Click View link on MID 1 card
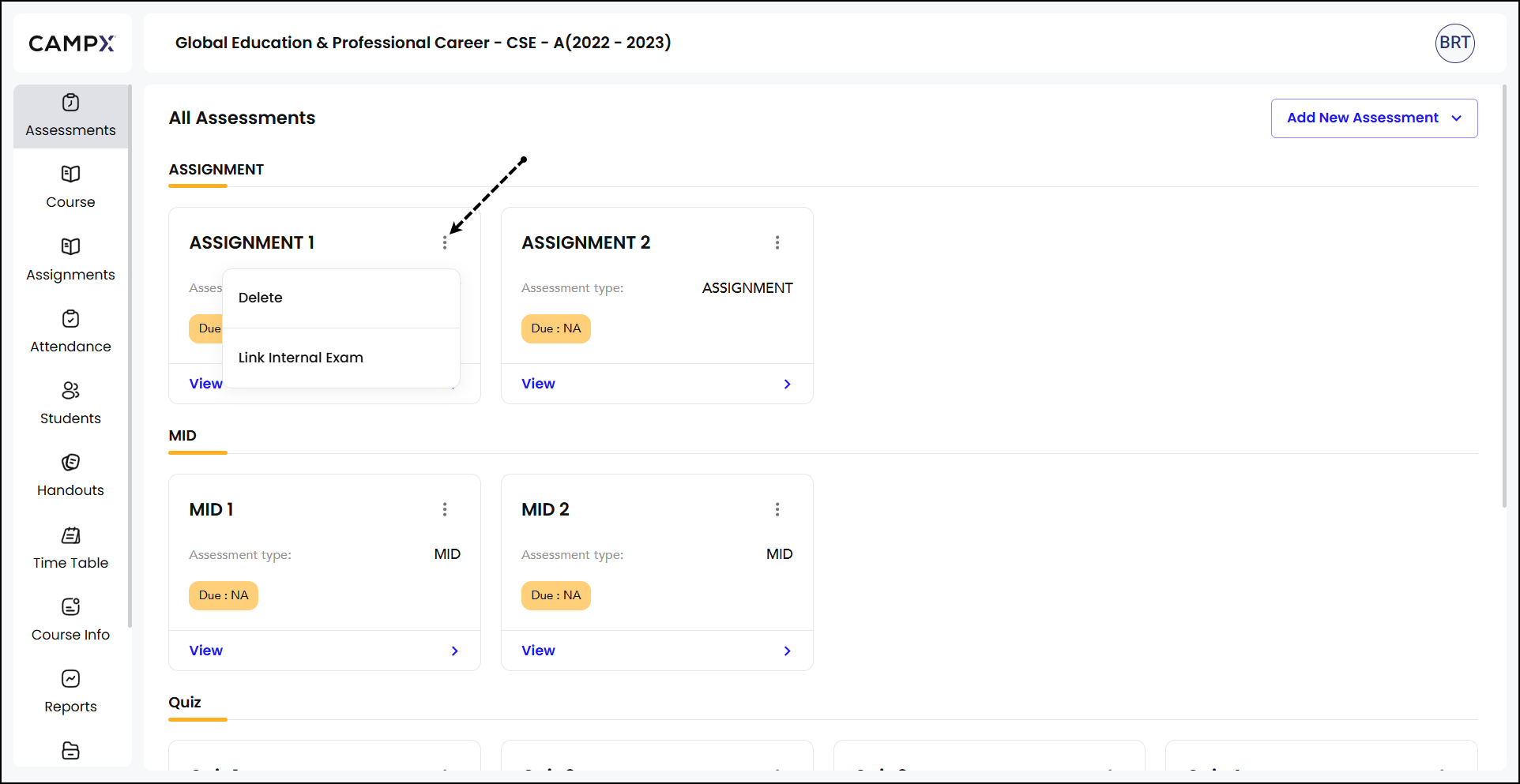This screenshot has height=784, width=1520. coord(205,651)
